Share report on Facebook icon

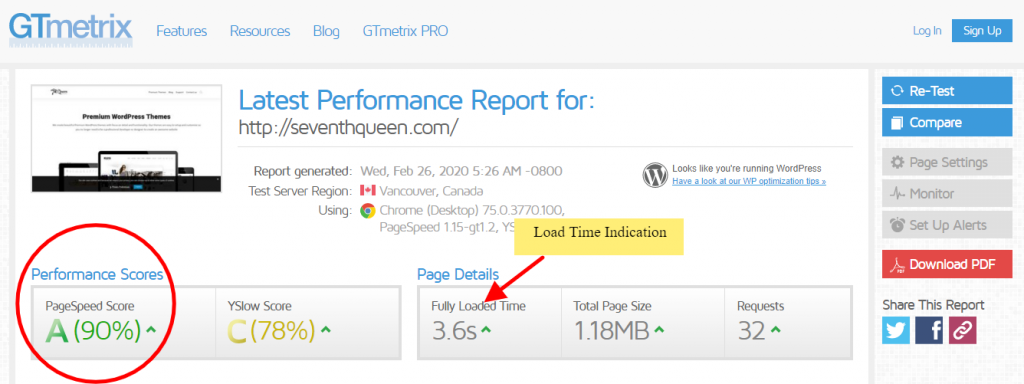[929, 330]
